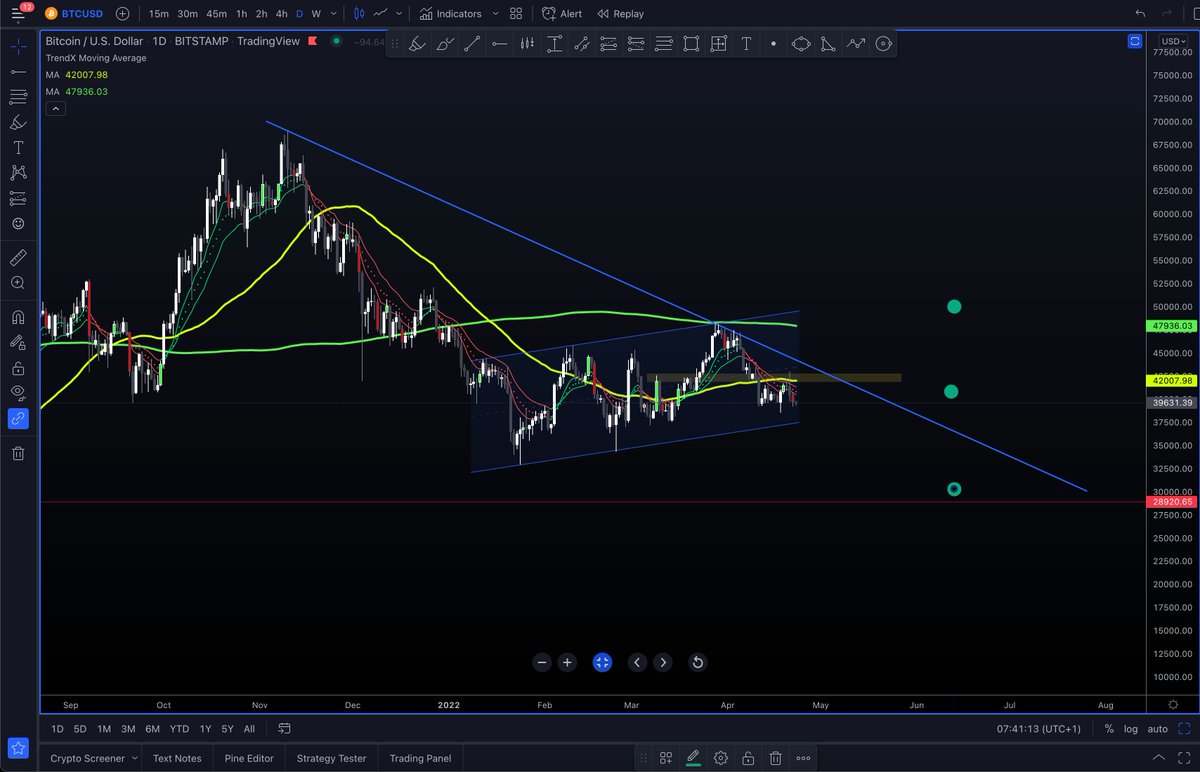This screenshot has height=772, width=1200.
Task: Expand the chart type dropdown
Action: click(x=399, y=14)
